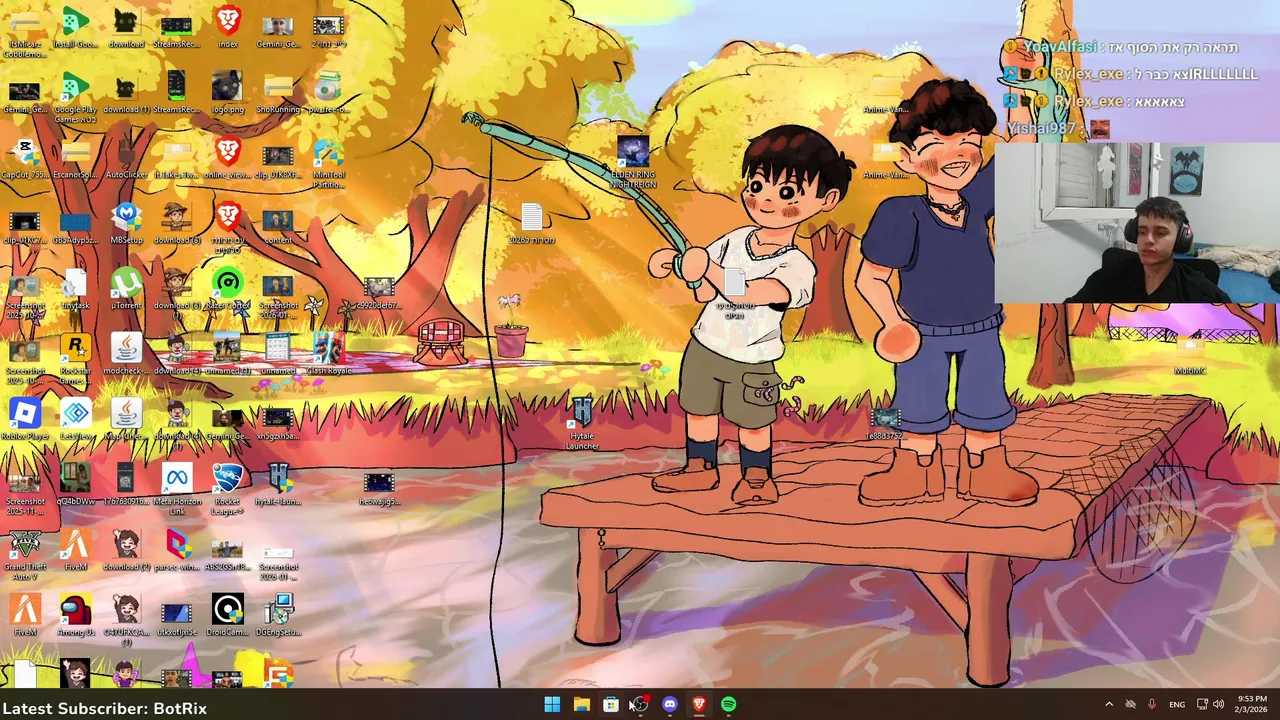The image size is (1280, 720).
Task: Select the It Takes Tw... folder
Action: click(177, 159)
